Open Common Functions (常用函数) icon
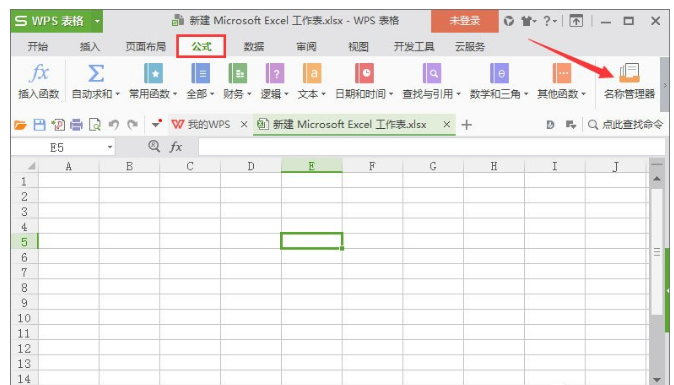674x385 pixels. (153, 73)
